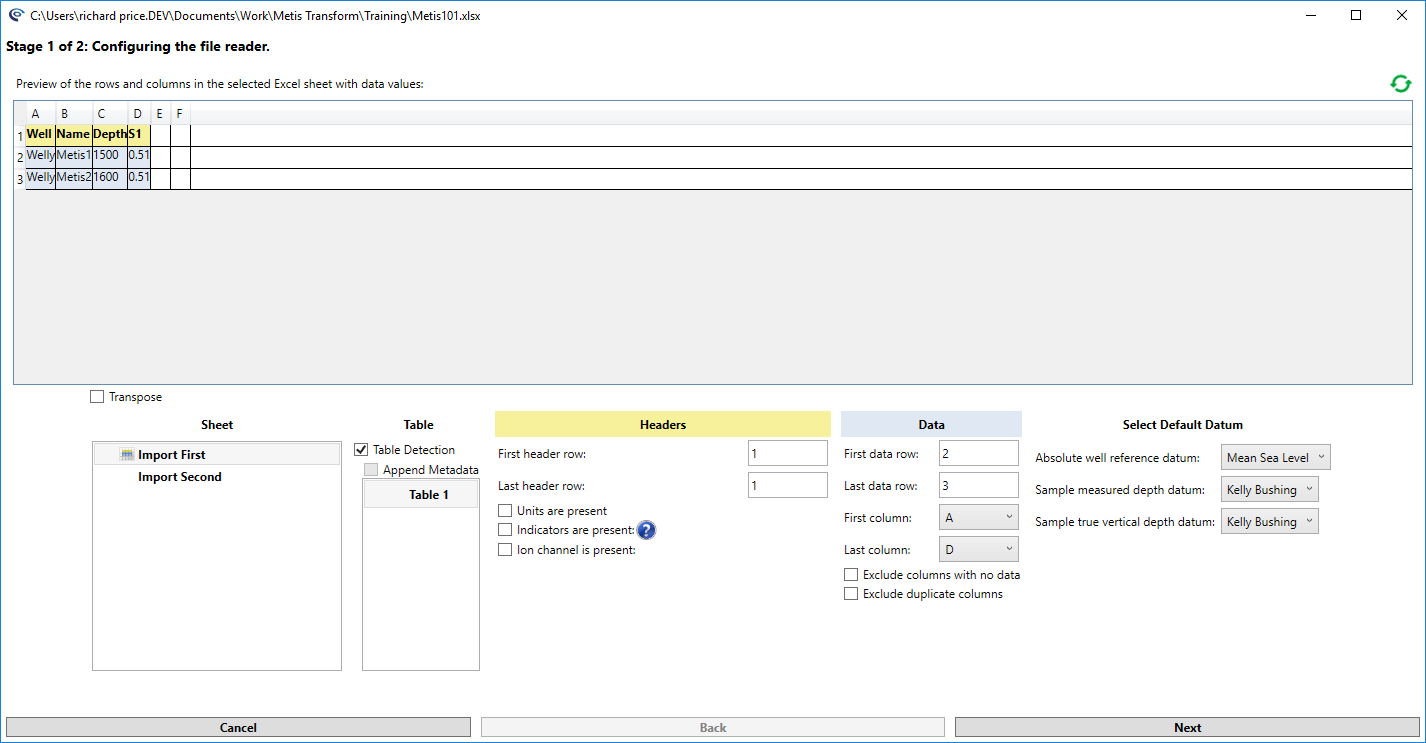Click row number 2 in the preview
Image resolution: width=1426 pixels, height=743 pixels.
coord(20,157)
